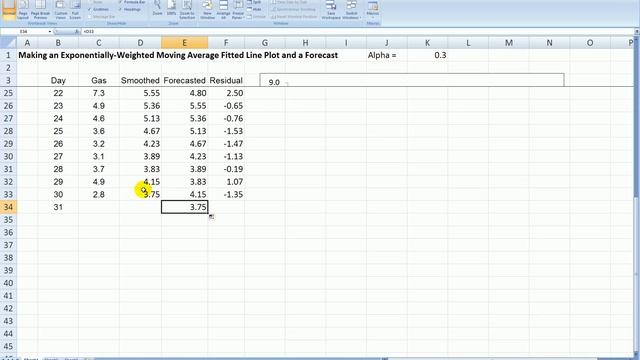Select row 25 header
The image size is (640, 360).
(8, 93)
